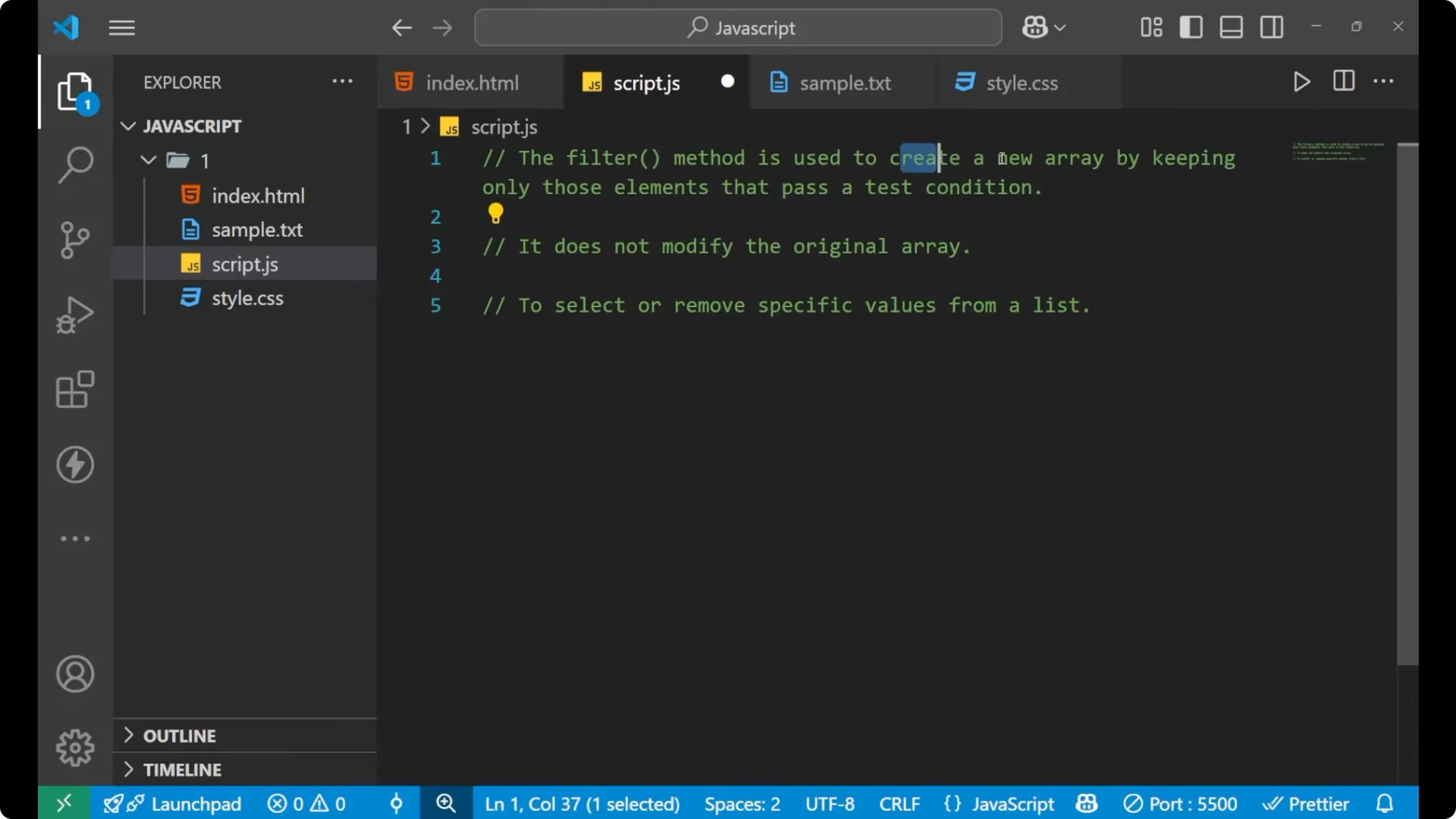Open the Run and Debug view

coord(74,314)
